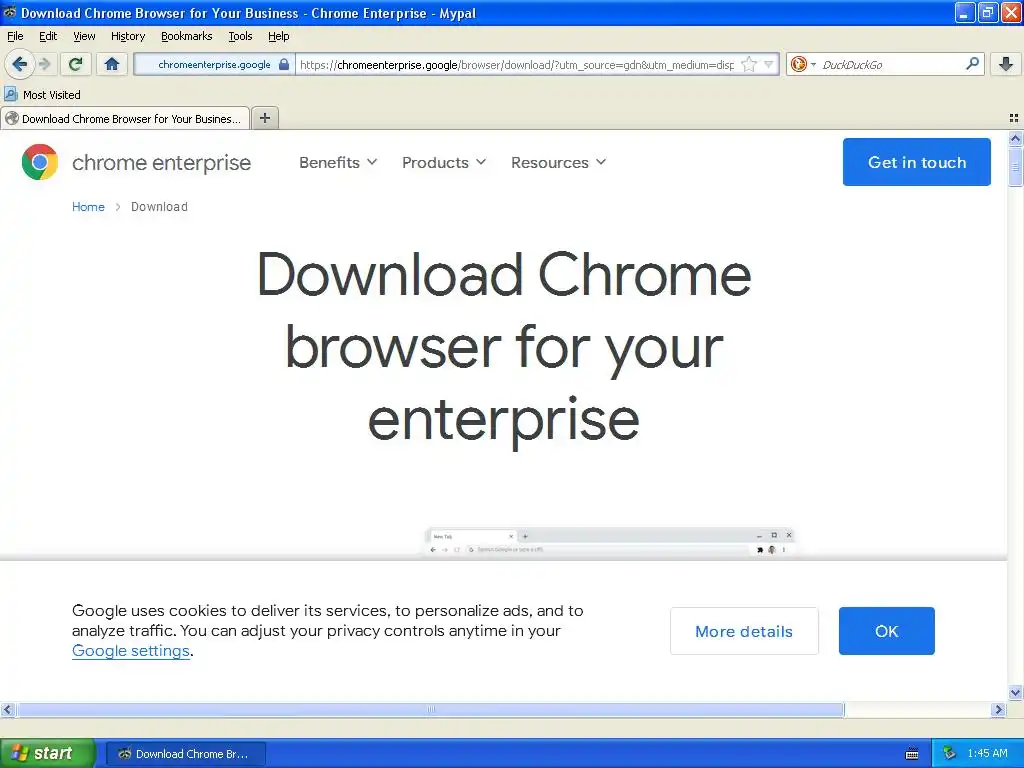
Task: Click the padlock site security icon
Action: tap(284, 64)
